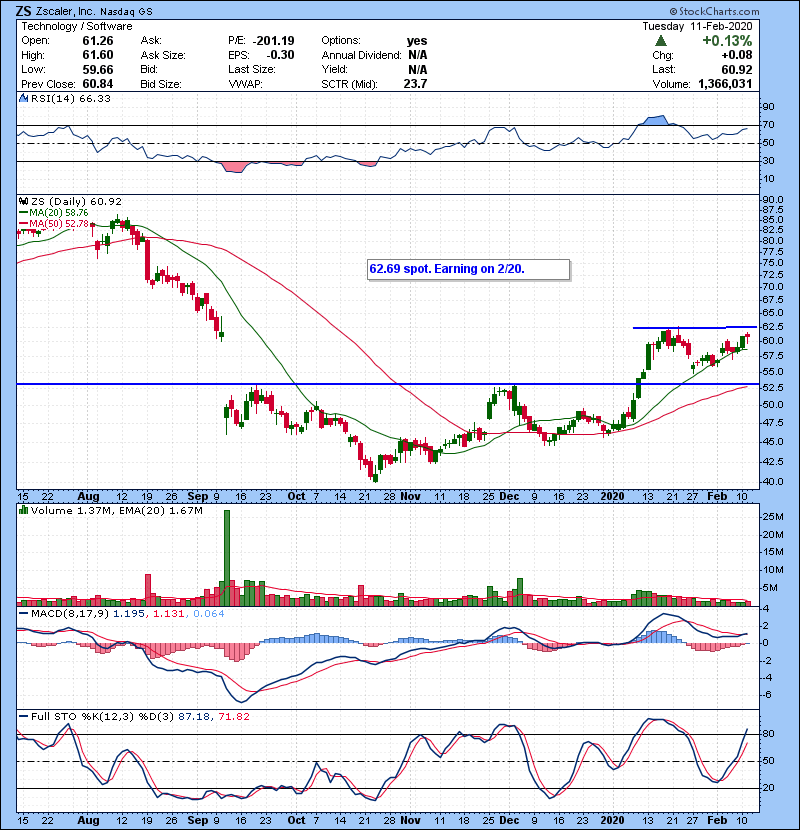Click the 'Technology / Software' sector label
The image size is (800, 830).
coord(77,26)
